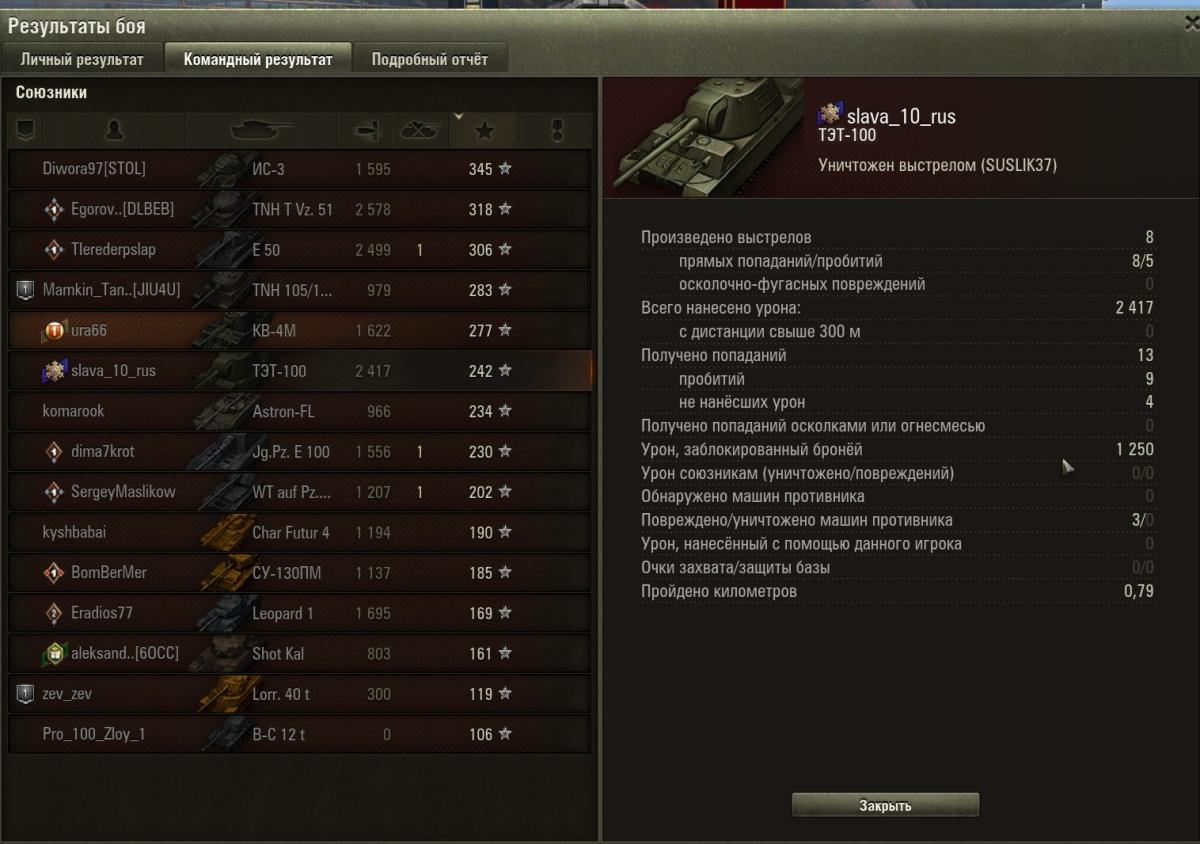
Task: Toggle descending sort arrow above star column
Action: click(459, 116)
